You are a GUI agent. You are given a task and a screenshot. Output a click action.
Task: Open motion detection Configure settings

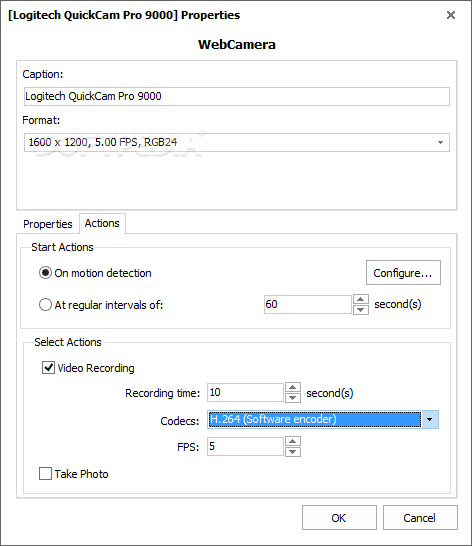coord(403,273)
